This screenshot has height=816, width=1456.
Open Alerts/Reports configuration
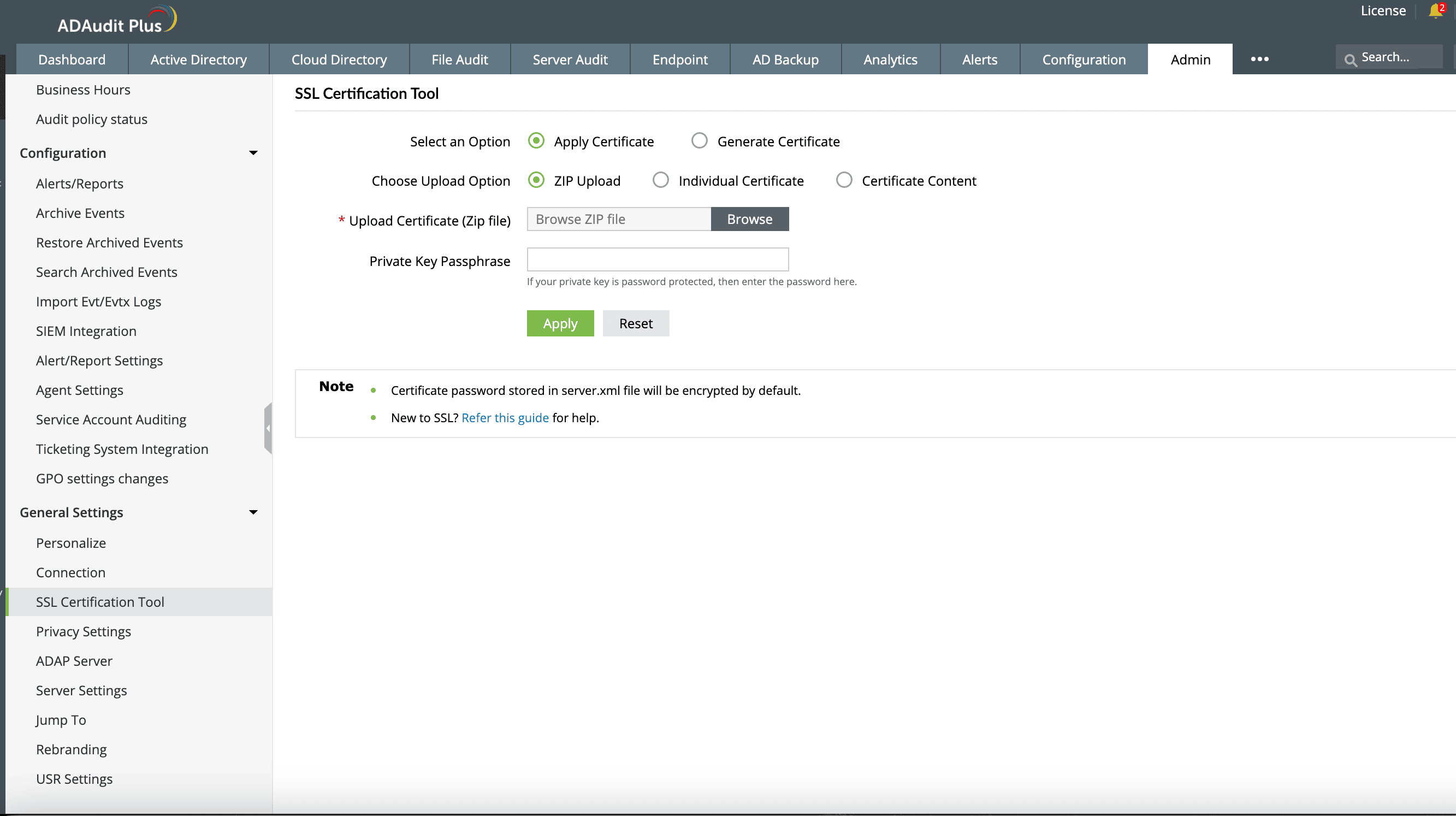click(80, 184)
